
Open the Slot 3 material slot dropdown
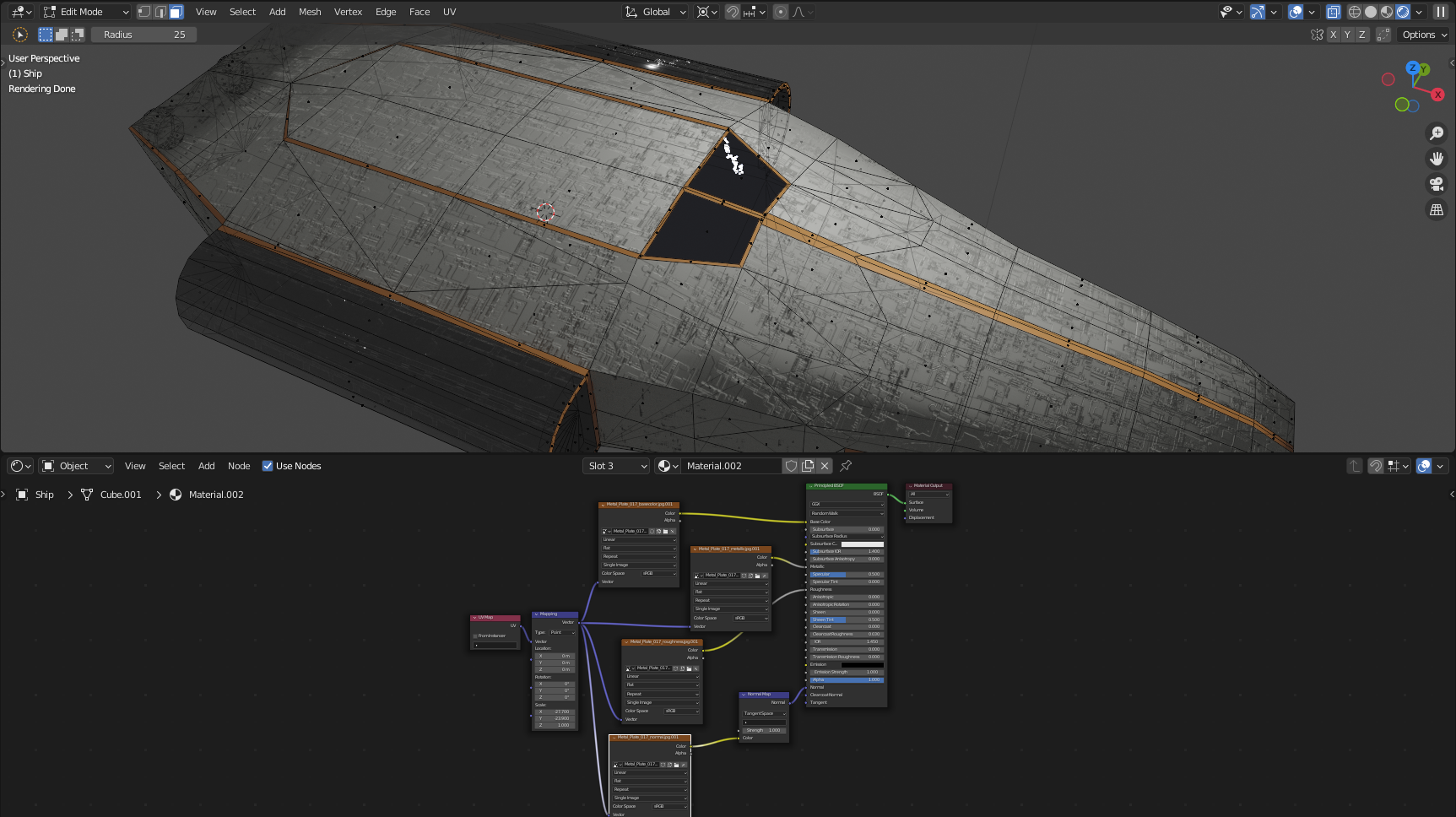pos(617,466)
